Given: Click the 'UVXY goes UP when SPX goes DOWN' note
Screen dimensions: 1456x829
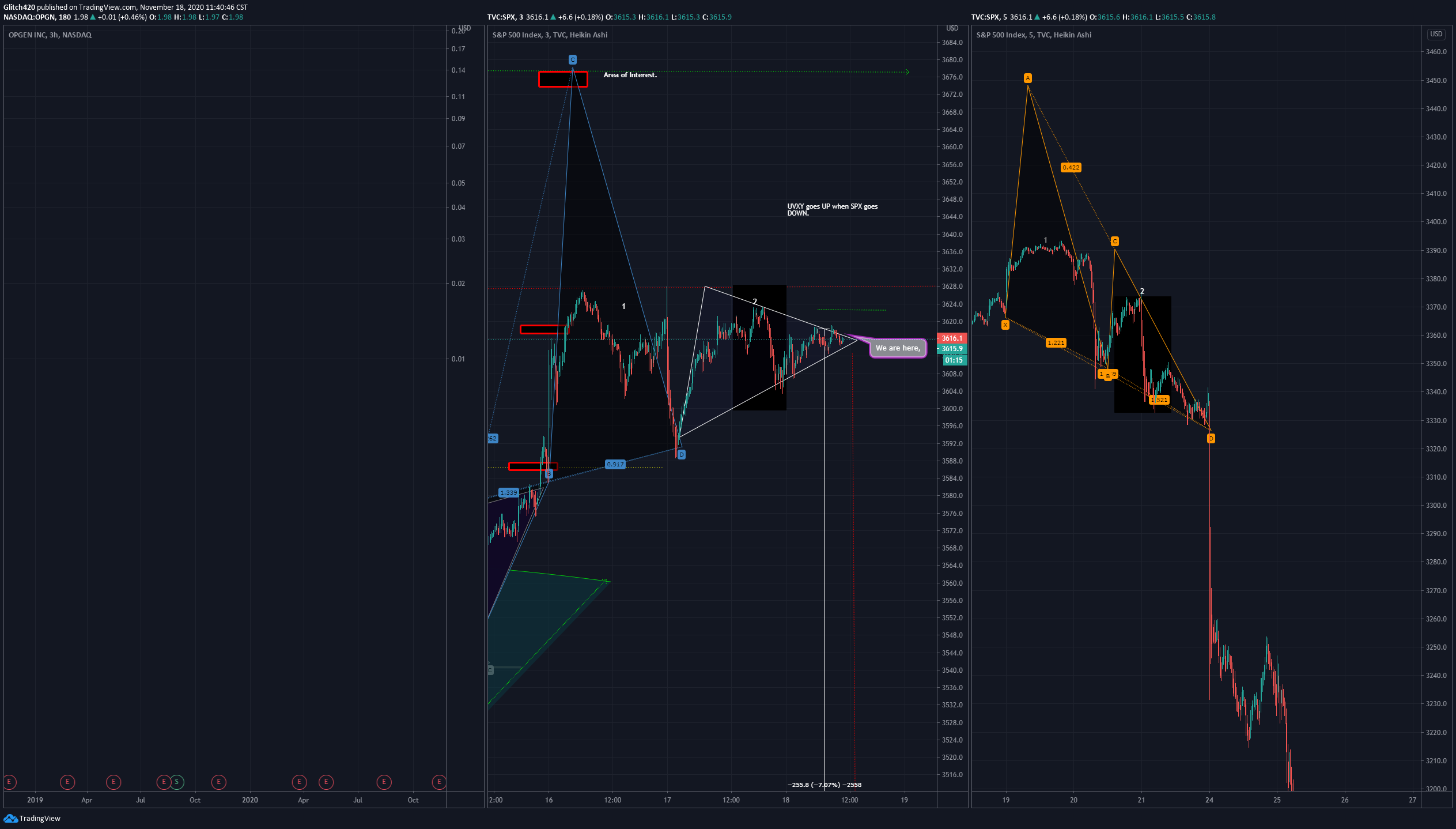Looking at the screenshot, I should (x=833, y=209).
